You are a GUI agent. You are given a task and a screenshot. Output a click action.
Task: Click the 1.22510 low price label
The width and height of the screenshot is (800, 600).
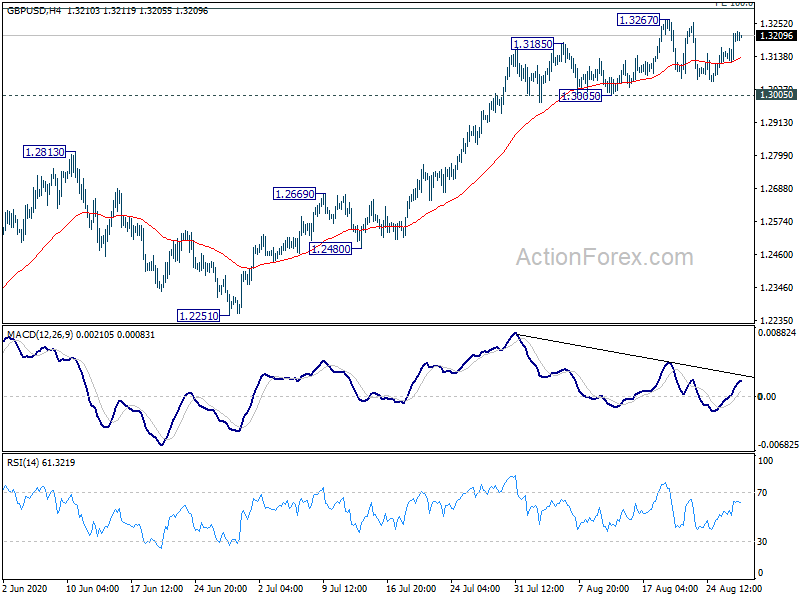[x=198, y=315]
